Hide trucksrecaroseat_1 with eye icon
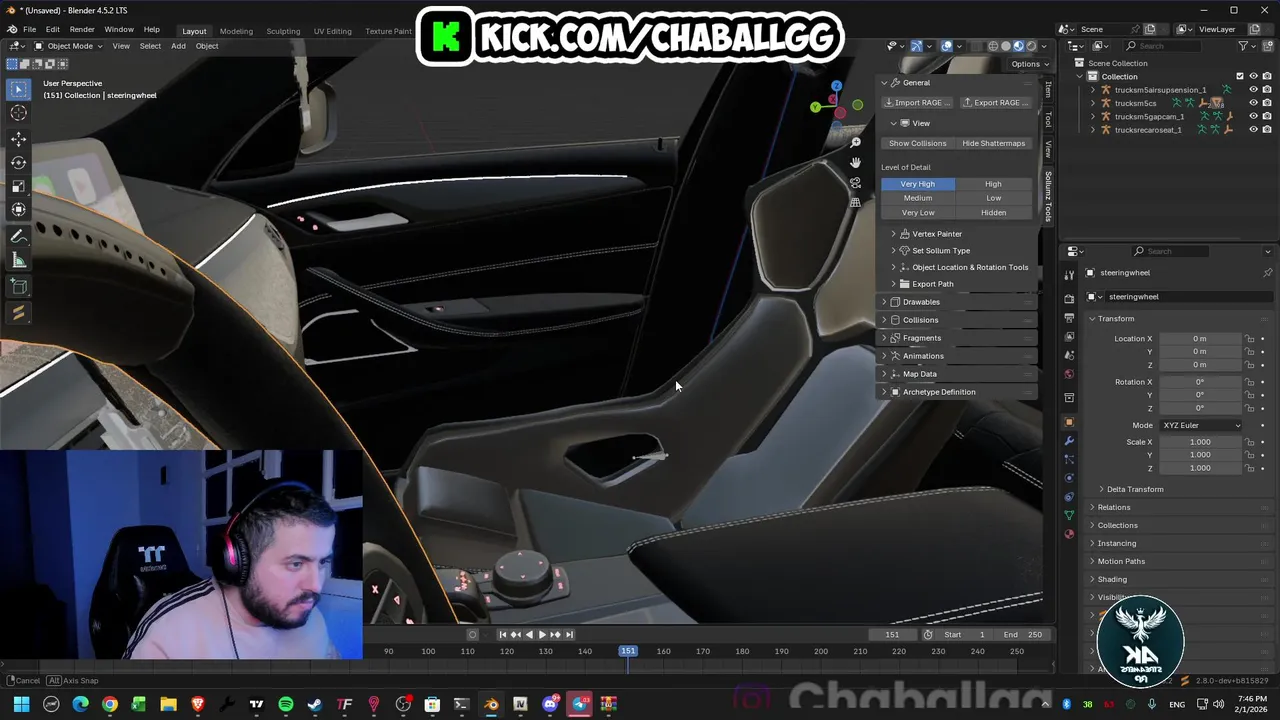The width and height of the screenshot is (1280, 720). [1253, 129]
